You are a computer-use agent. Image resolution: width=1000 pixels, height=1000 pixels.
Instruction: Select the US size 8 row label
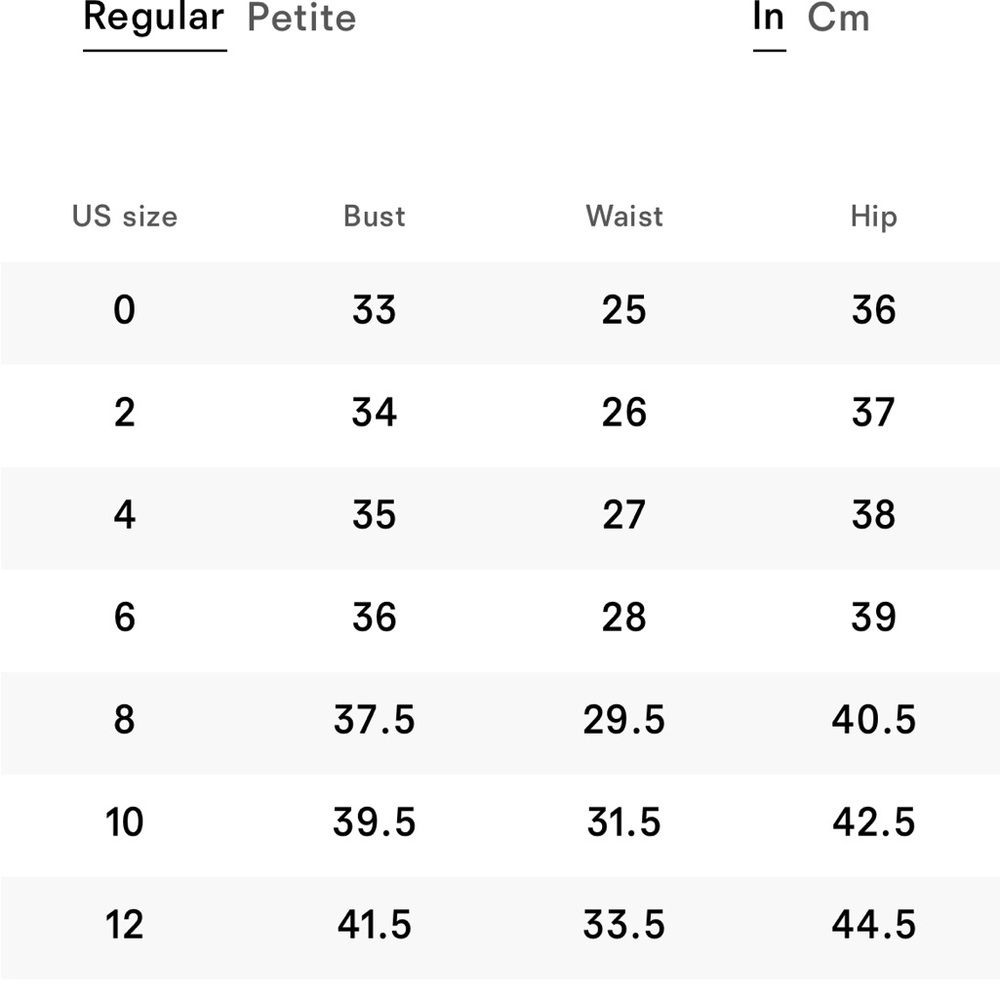pyautogui.click(x=124, y=720)
